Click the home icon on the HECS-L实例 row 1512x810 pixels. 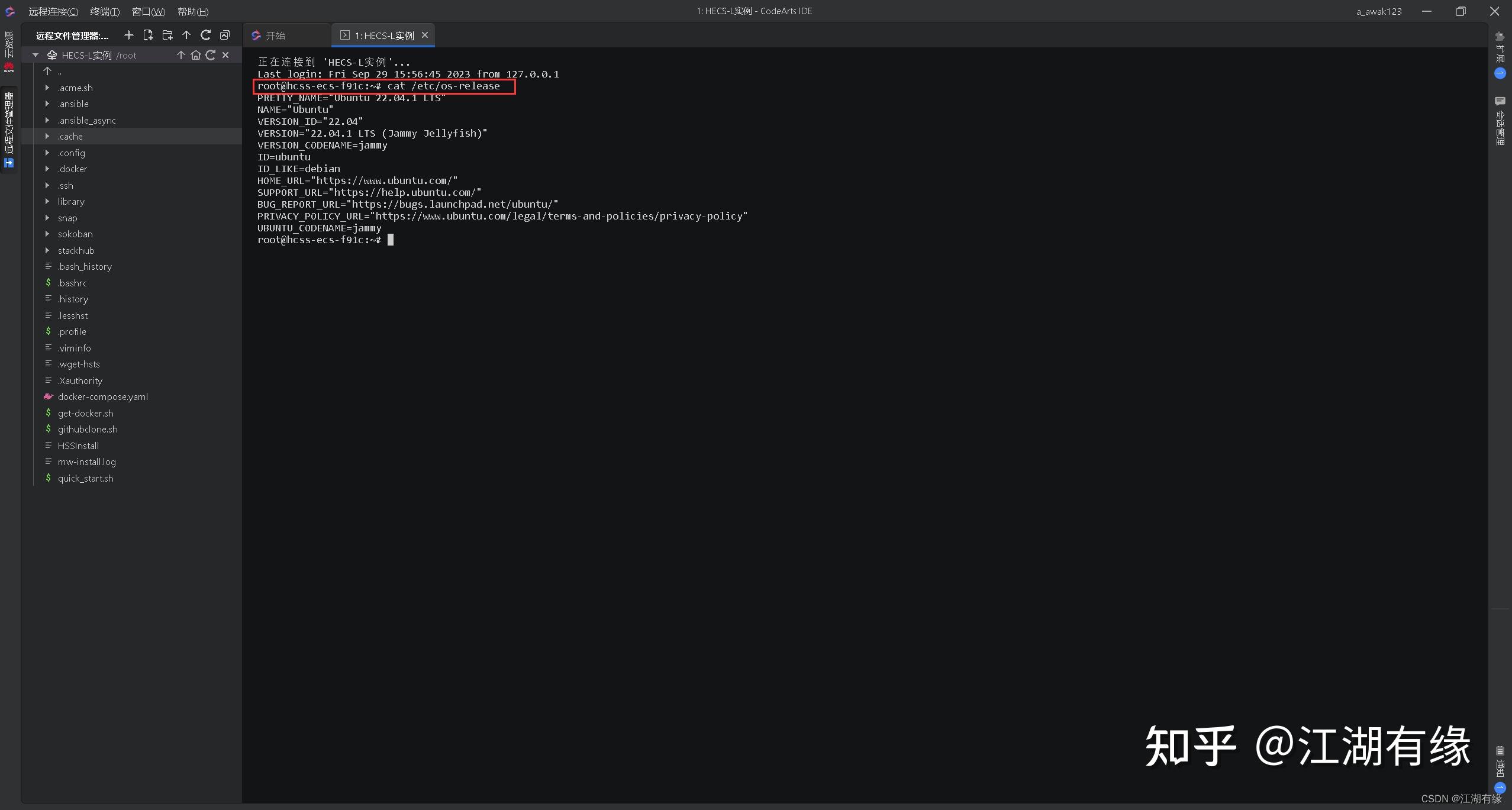click(x=195, y=54)
